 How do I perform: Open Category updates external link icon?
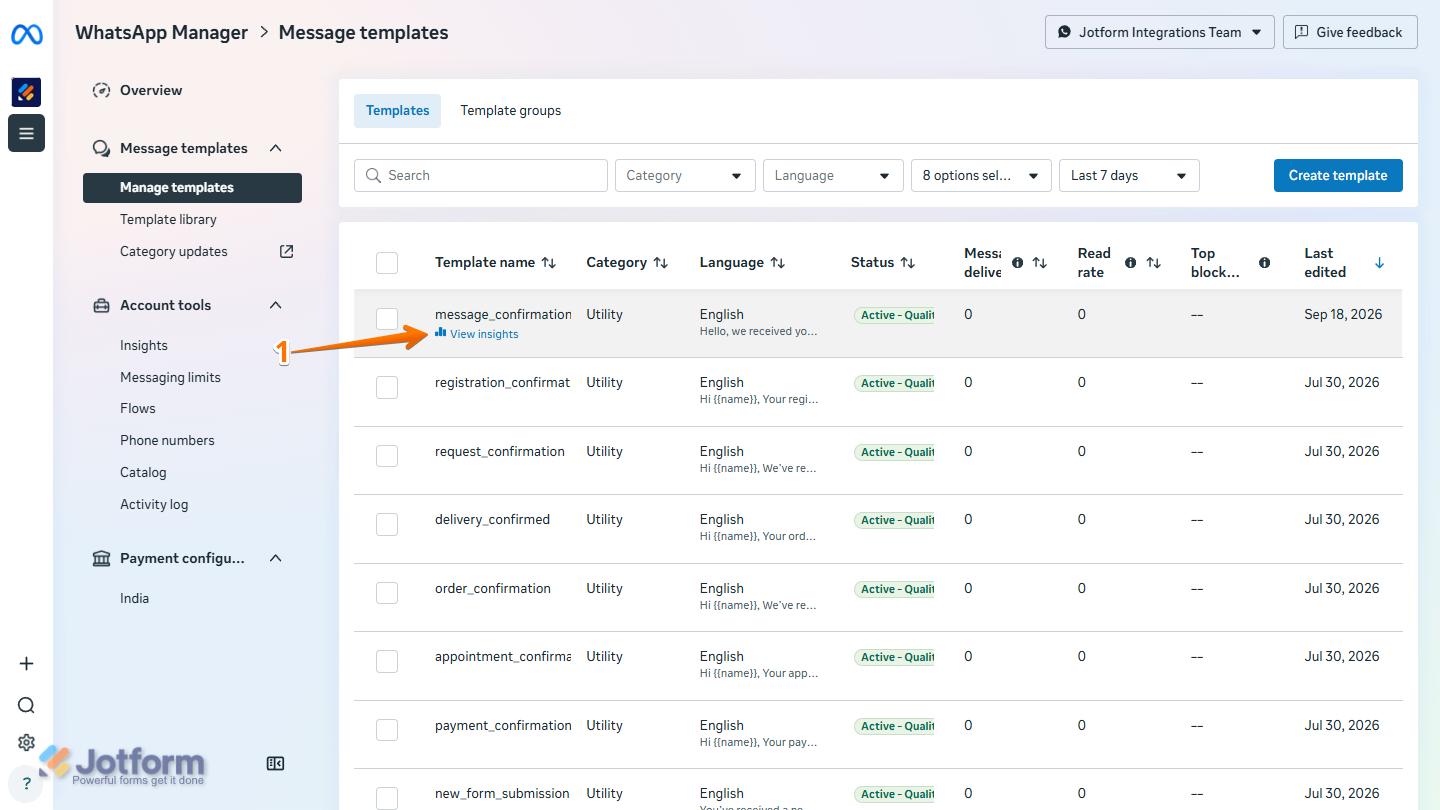click(x=286, y=251)
